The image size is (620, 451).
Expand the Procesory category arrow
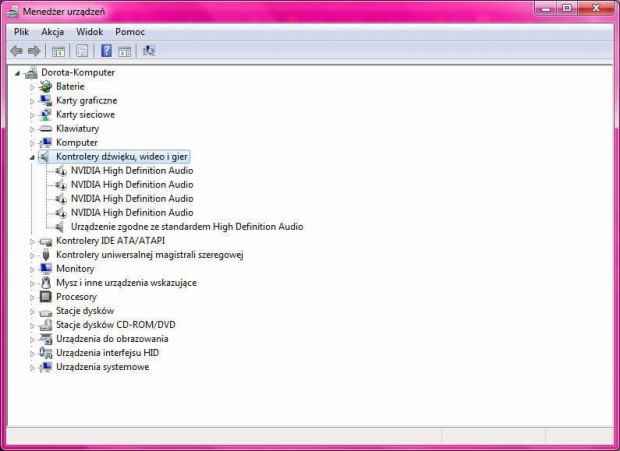coord(32,298)
